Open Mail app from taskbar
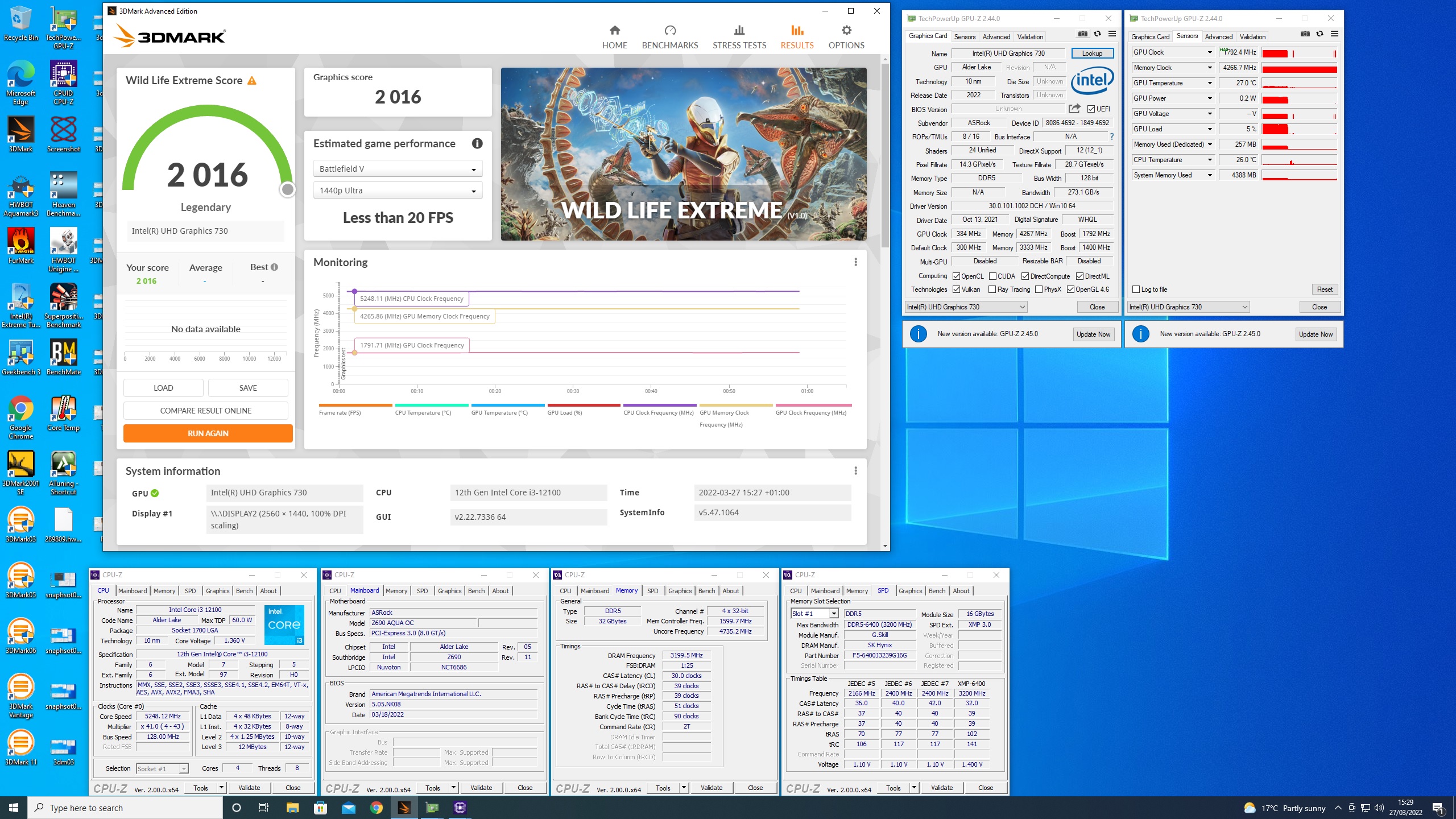Screen dimensions: 1456x819 [348, 808]
